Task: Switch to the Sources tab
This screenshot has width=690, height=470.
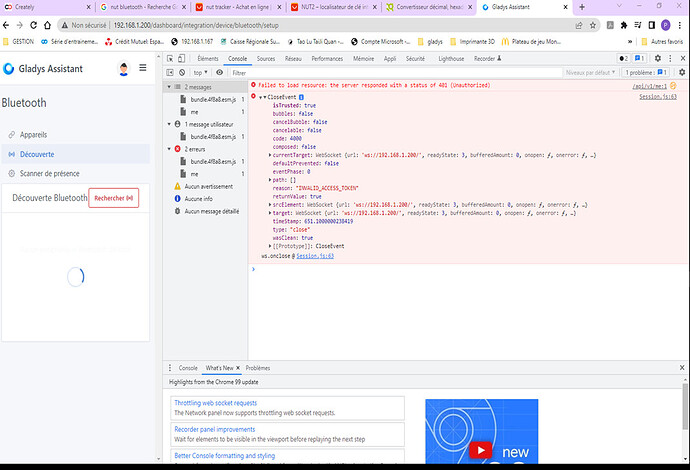Action: [266, 59]
